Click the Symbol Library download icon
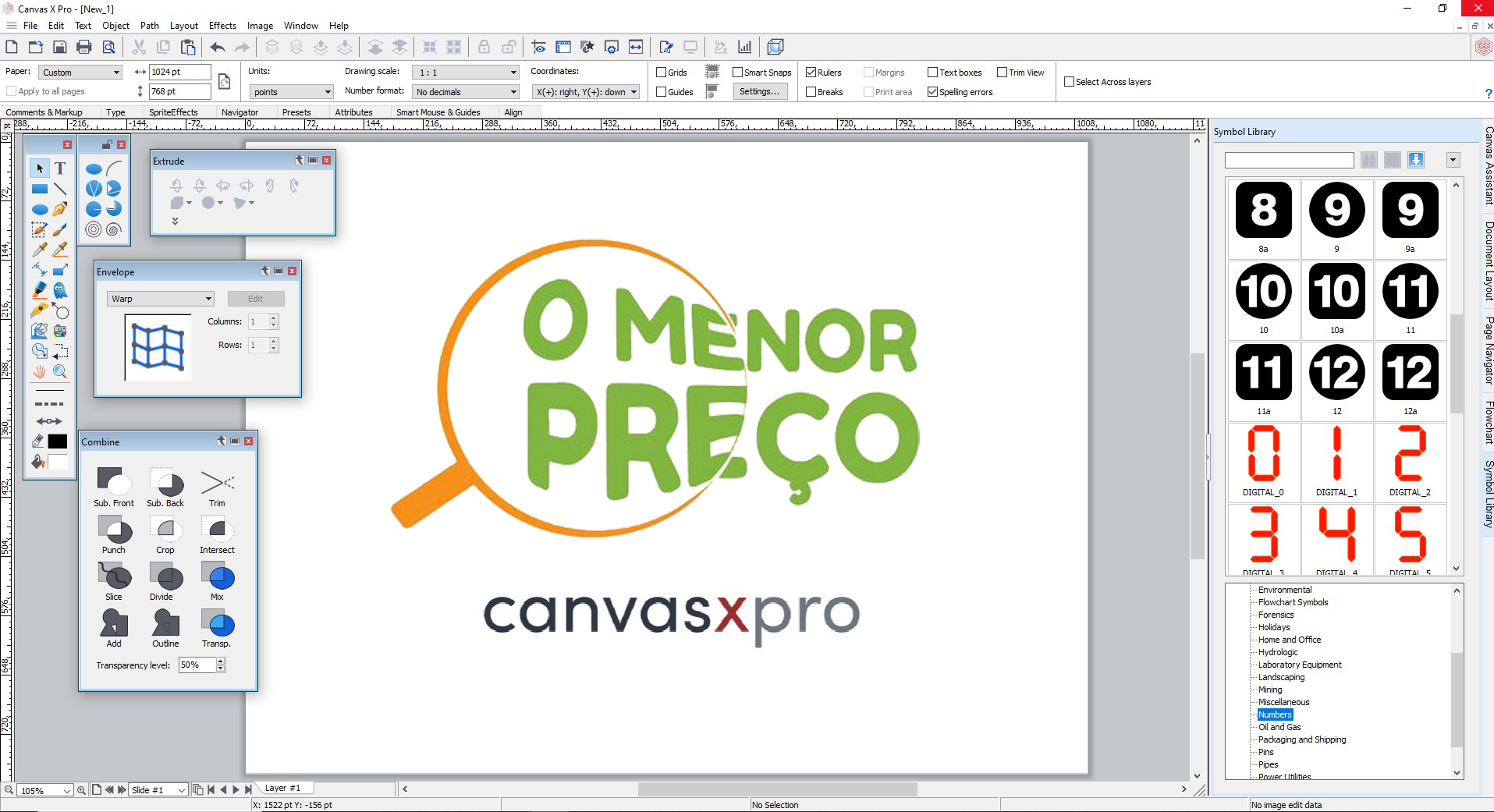1494x812 pixels. point(1416,160)
